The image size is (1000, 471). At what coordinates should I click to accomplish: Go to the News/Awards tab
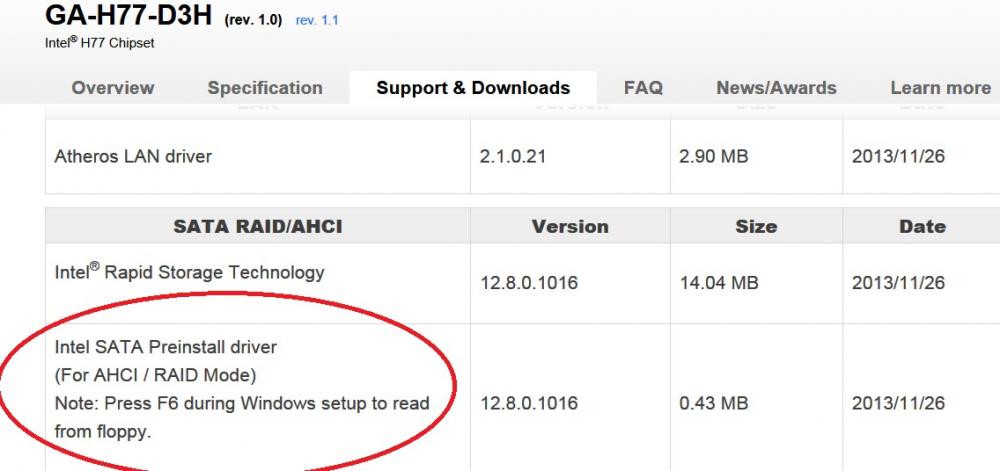[776, 88]
